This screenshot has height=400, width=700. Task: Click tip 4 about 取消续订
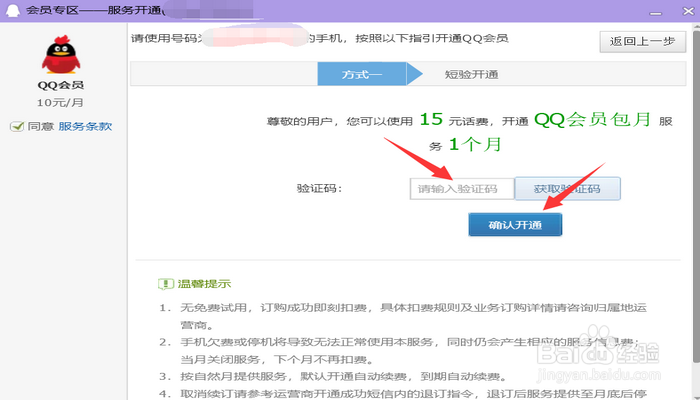(403, 394)
